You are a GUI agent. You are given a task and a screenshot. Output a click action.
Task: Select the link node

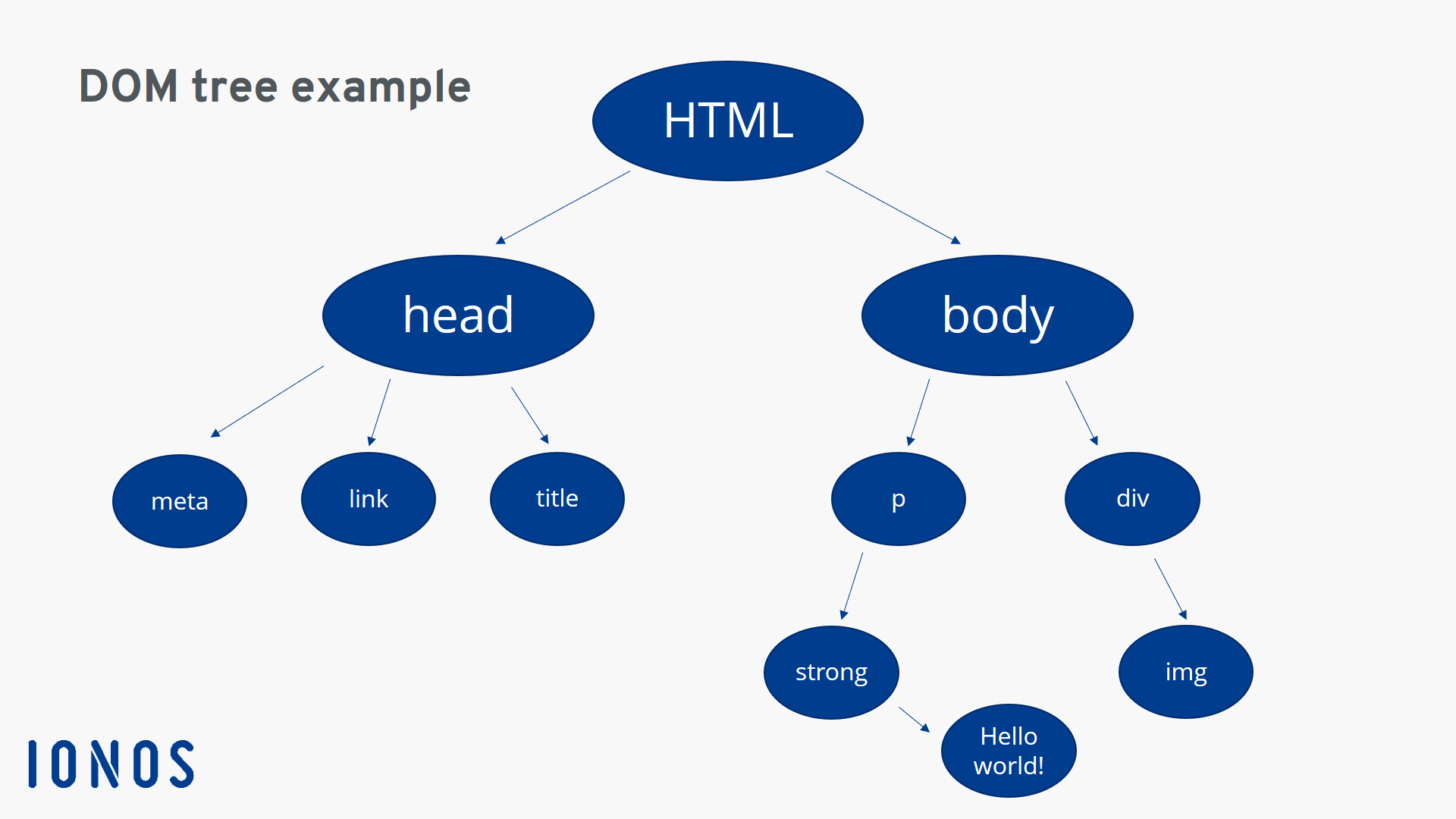pos(371,497)
